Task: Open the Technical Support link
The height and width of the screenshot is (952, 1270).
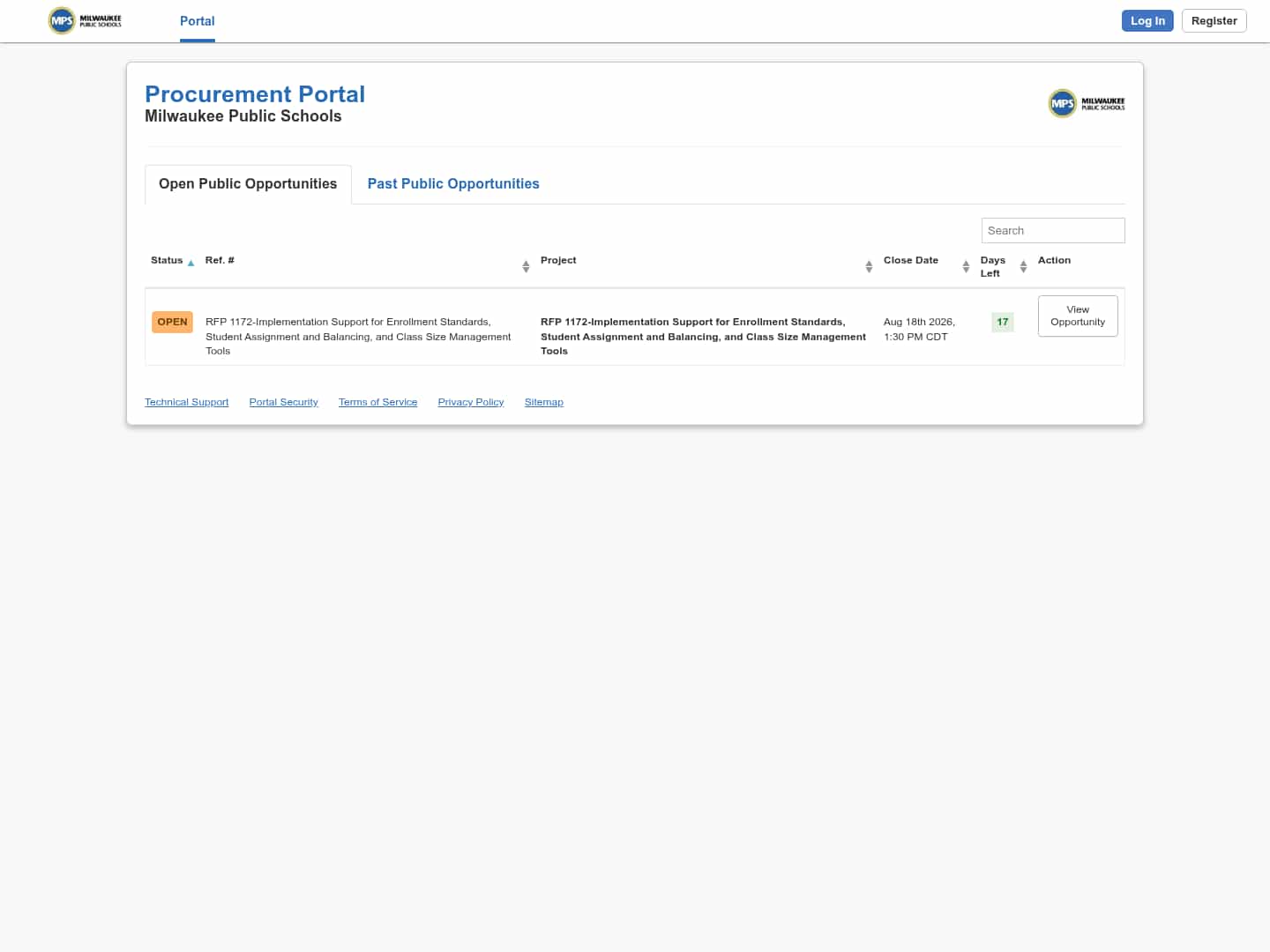Action: coord(186,402)
